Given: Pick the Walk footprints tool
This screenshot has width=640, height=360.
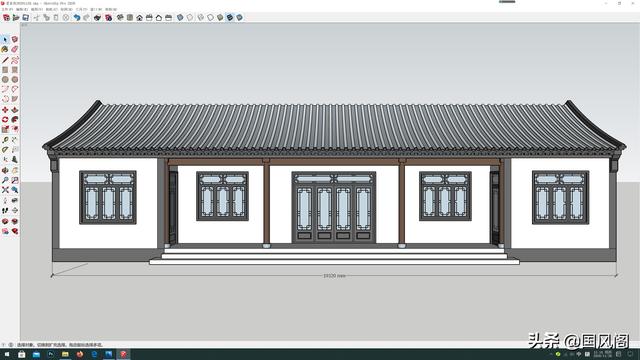Looking at the screenshot, I should coord(5,211).
